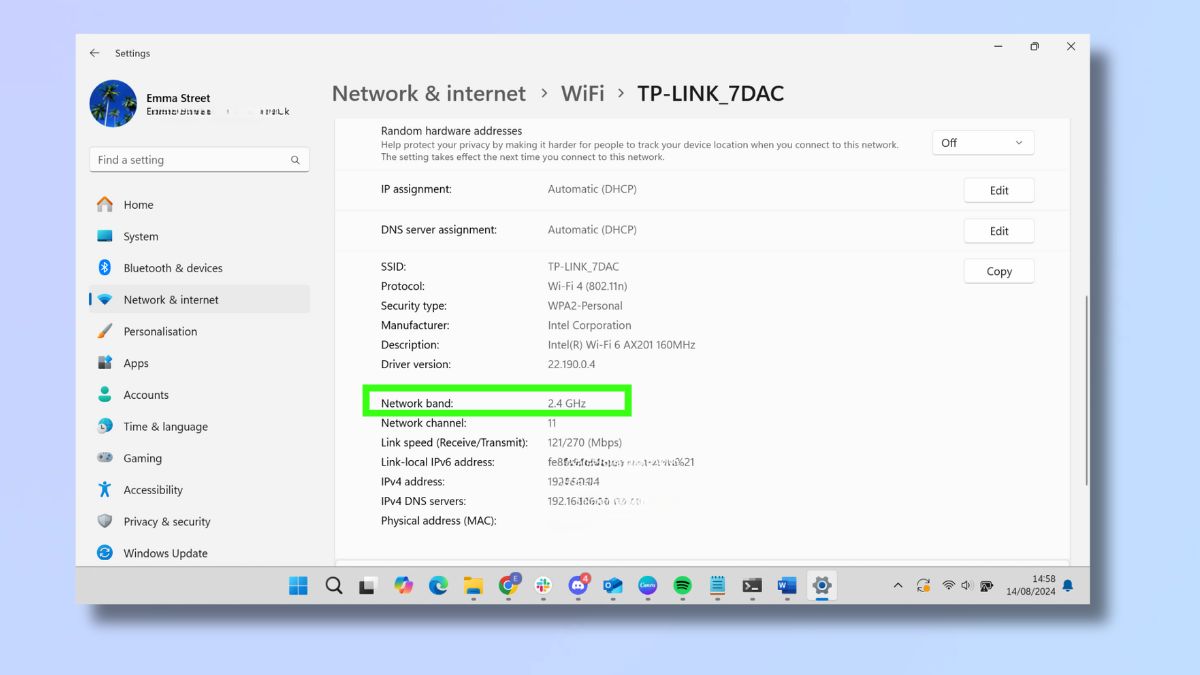The width and height of the screenshot is (1200, 675).
Task: Click Edit next to IP assignment
Action: pos(998,190)
